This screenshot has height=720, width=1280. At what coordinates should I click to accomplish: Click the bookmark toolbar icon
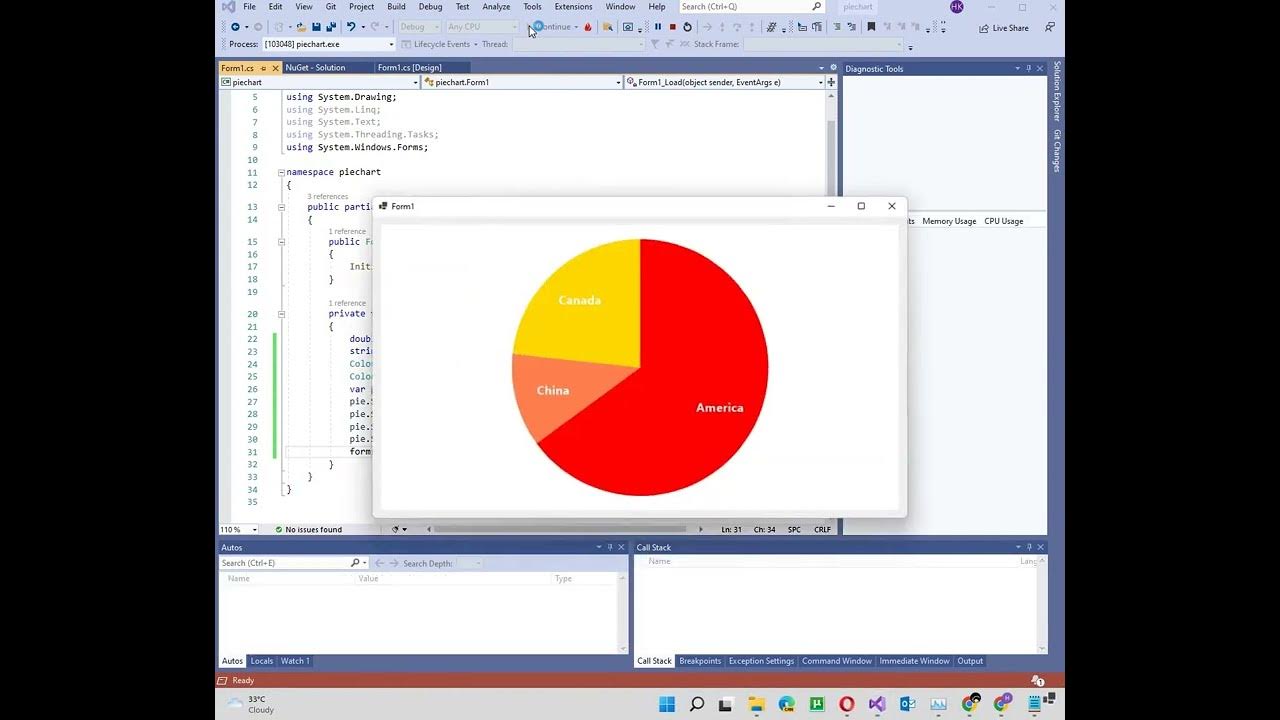(x=871, y=27)
